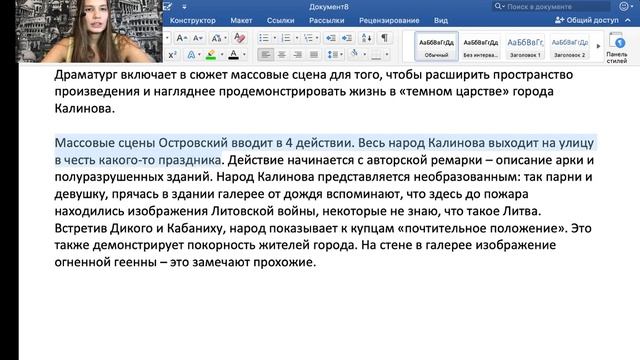Image resolution: width=640 pixels, height=360 pixels.
Task: Start a numbered list
Action: tap(286, 38)
